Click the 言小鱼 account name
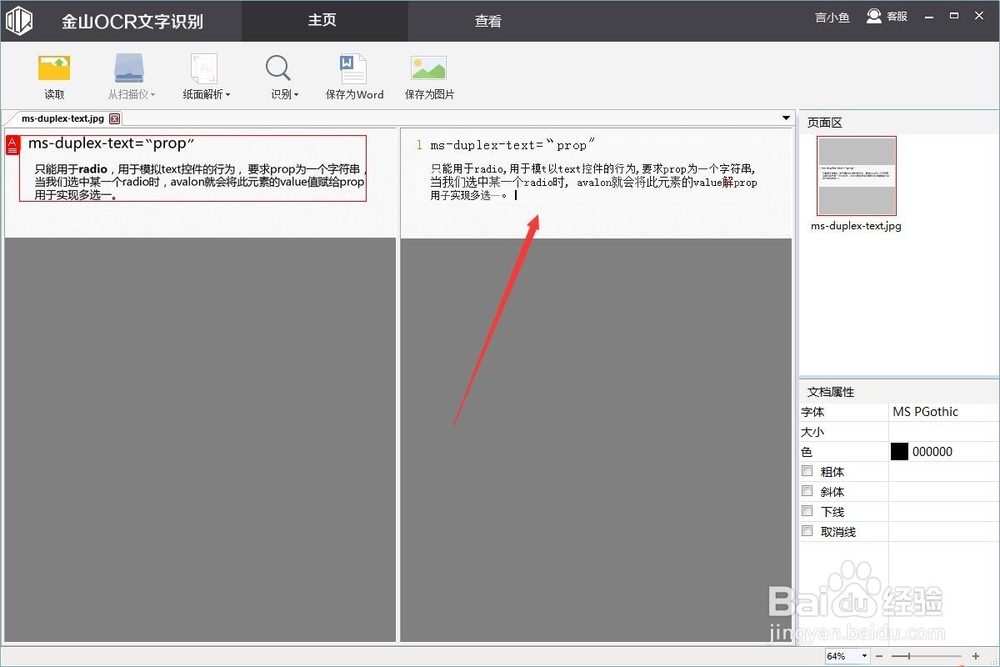This screenshot has width=1000, height=667. (x=831, y=16)
